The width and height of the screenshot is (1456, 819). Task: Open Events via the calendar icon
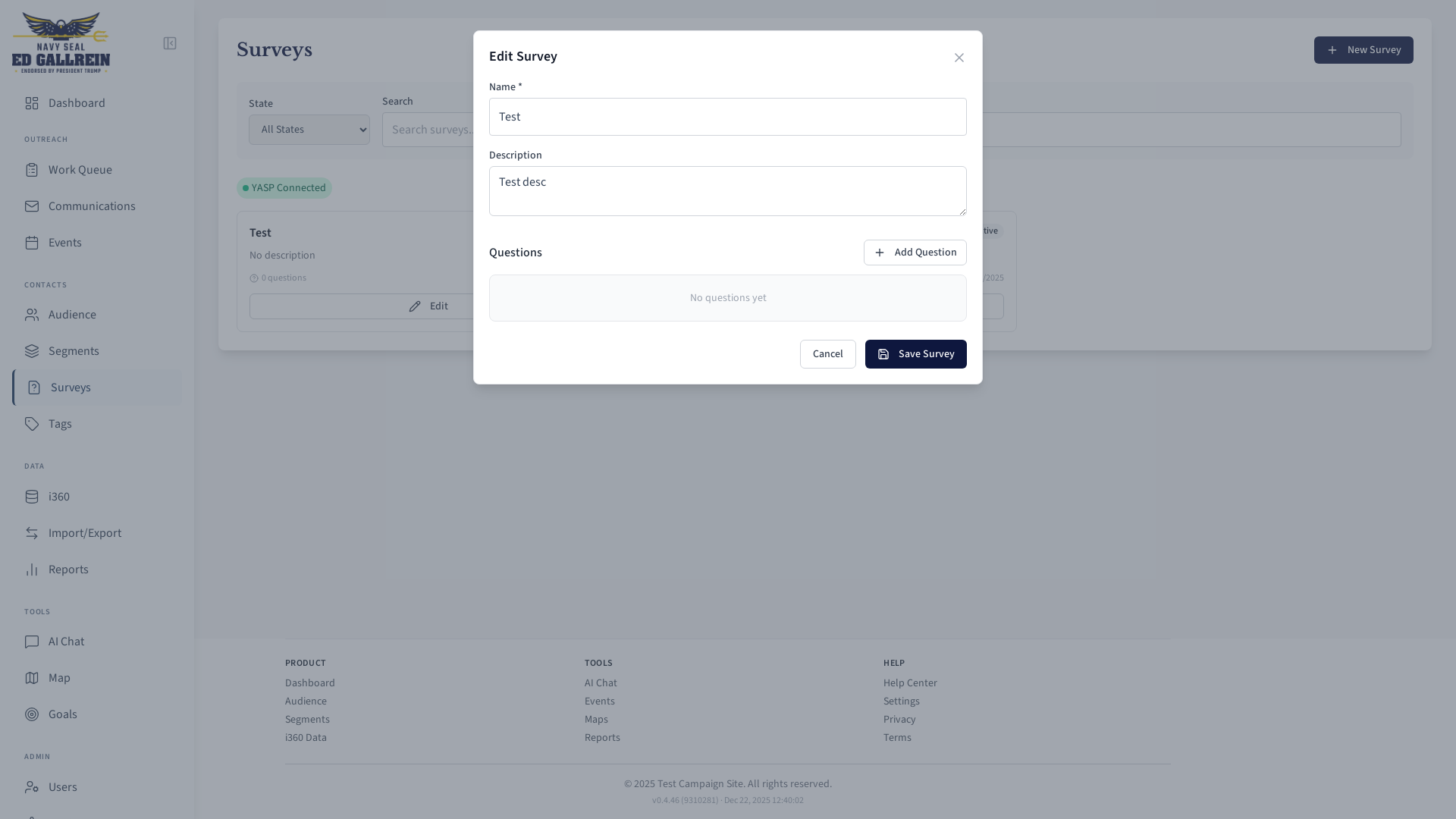pos(32,243)
